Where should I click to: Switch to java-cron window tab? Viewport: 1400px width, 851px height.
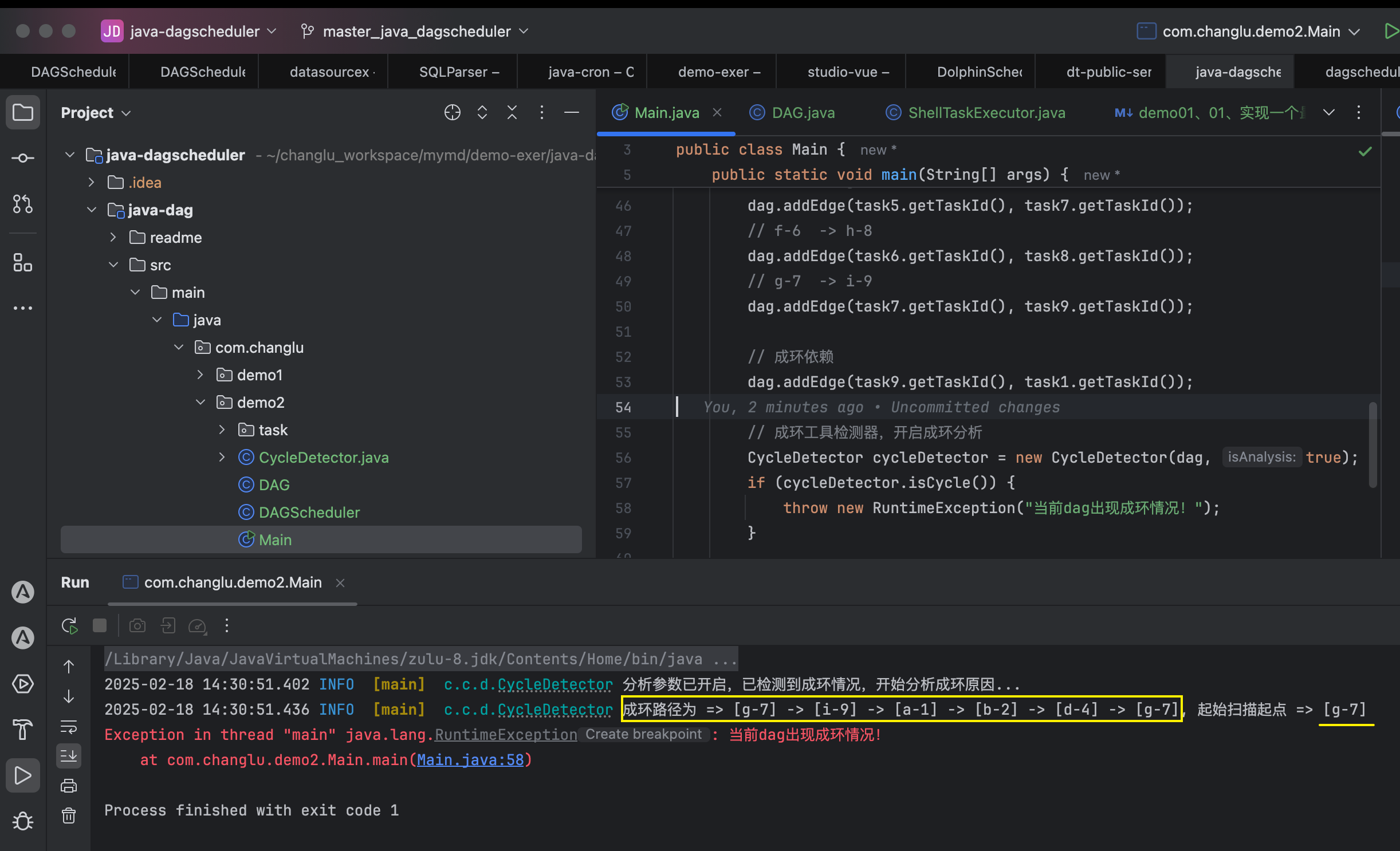[582, 72]
